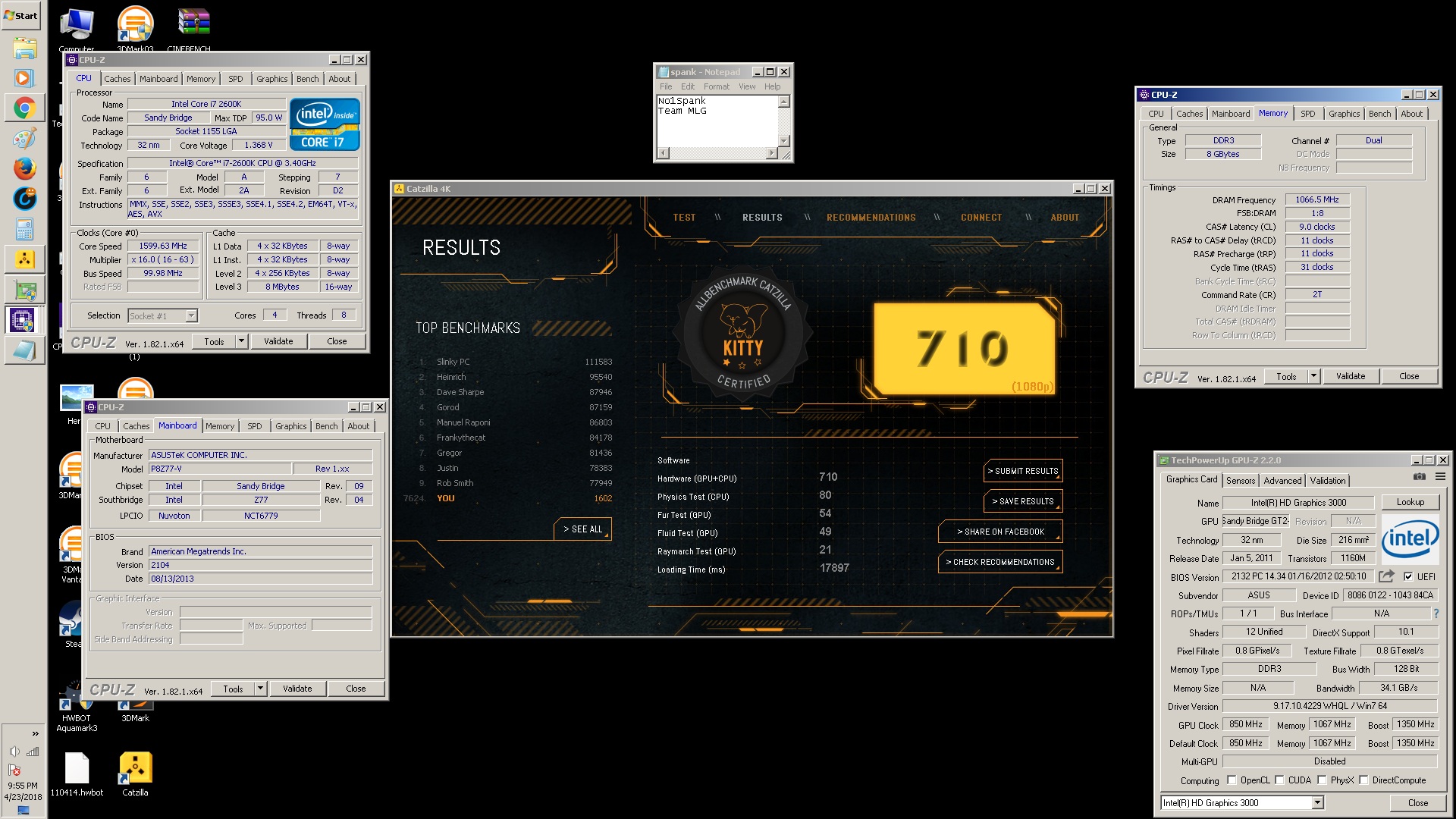Click SHARE ON FACEBOOK in Catzilla
The image size is (1456, 819).
tap(1000, 532)
